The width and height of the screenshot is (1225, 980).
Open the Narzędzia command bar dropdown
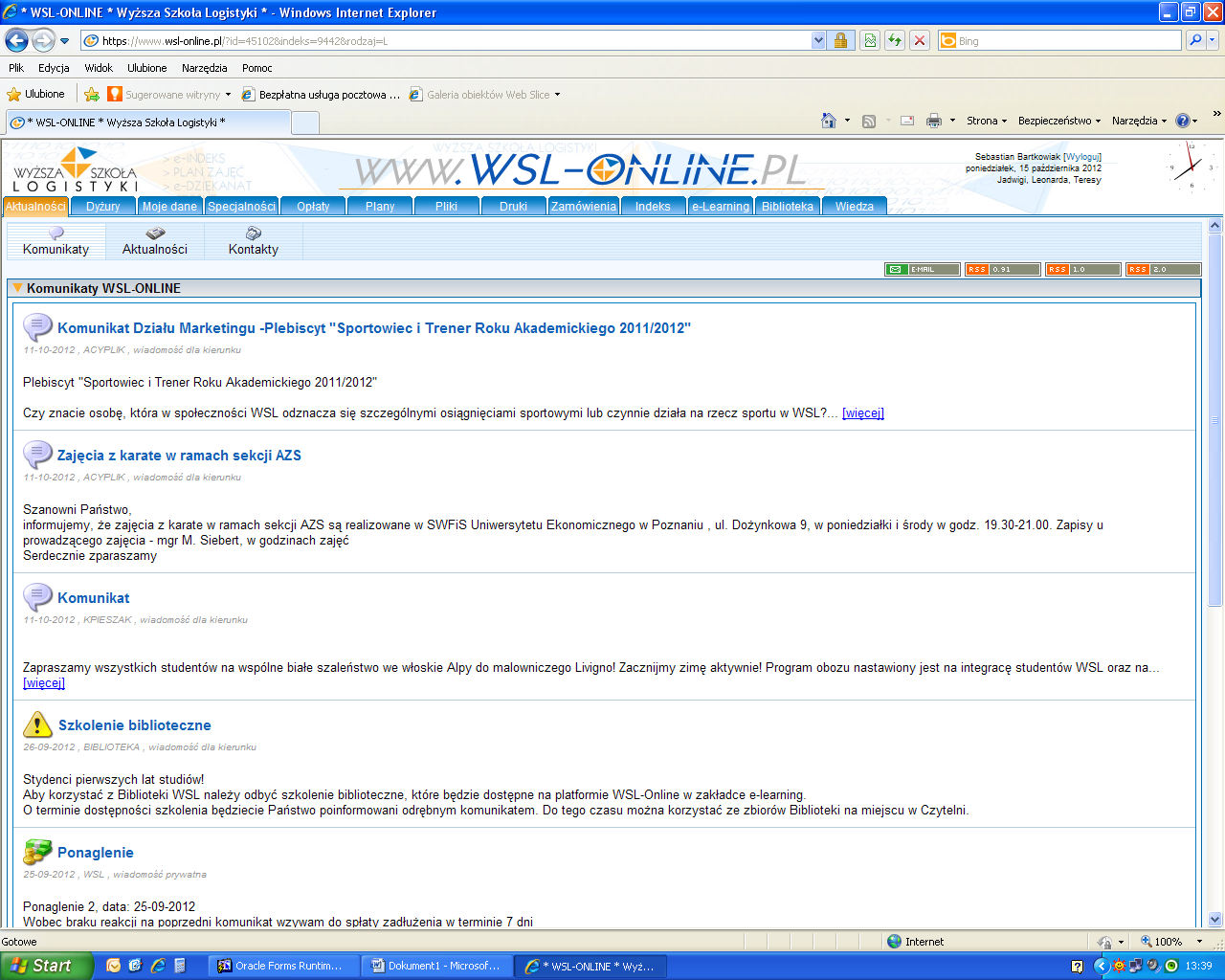click(x=1140, y=121)
